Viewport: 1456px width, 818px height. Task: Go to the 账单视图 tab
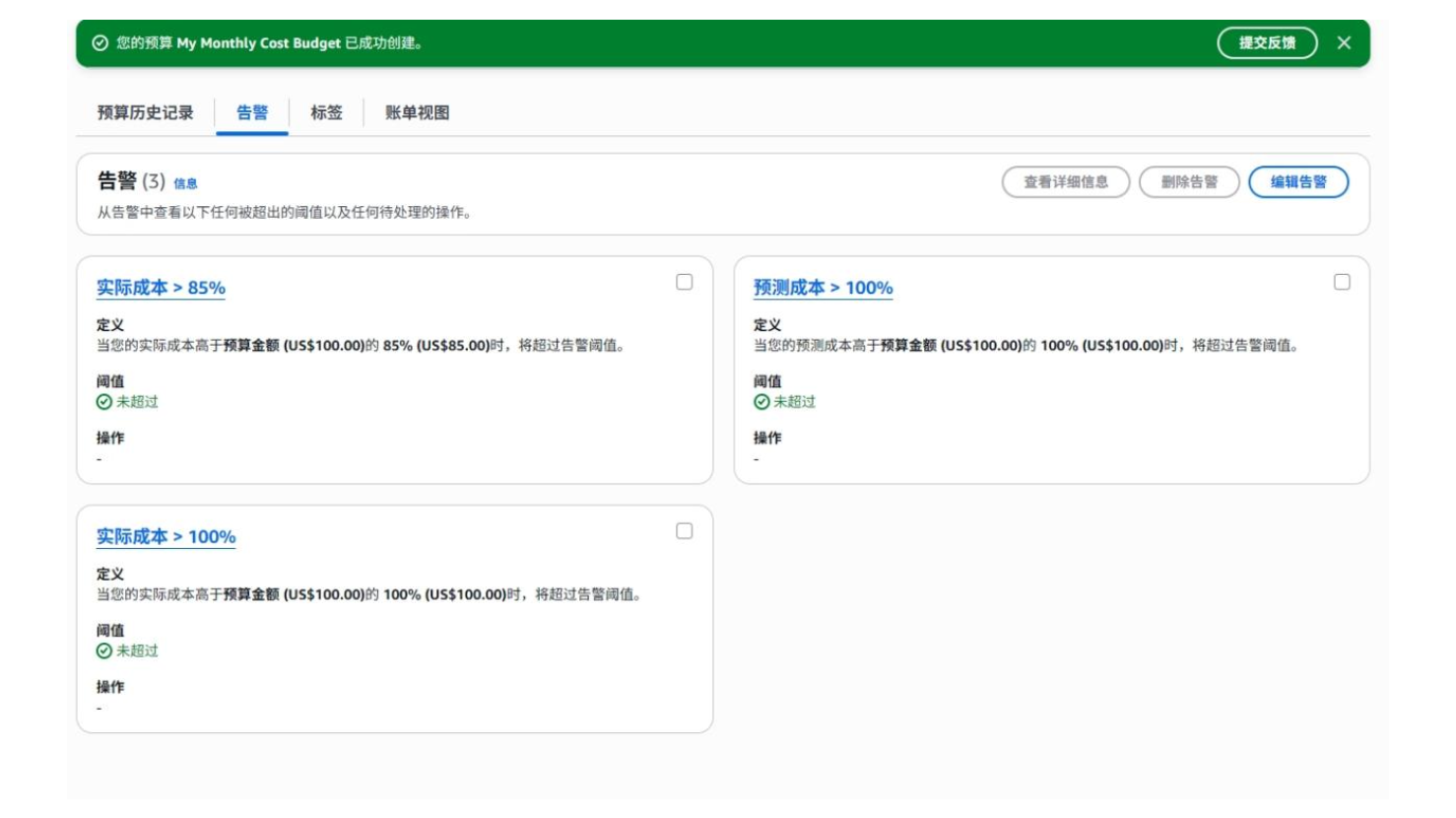[x=417, y=113]
